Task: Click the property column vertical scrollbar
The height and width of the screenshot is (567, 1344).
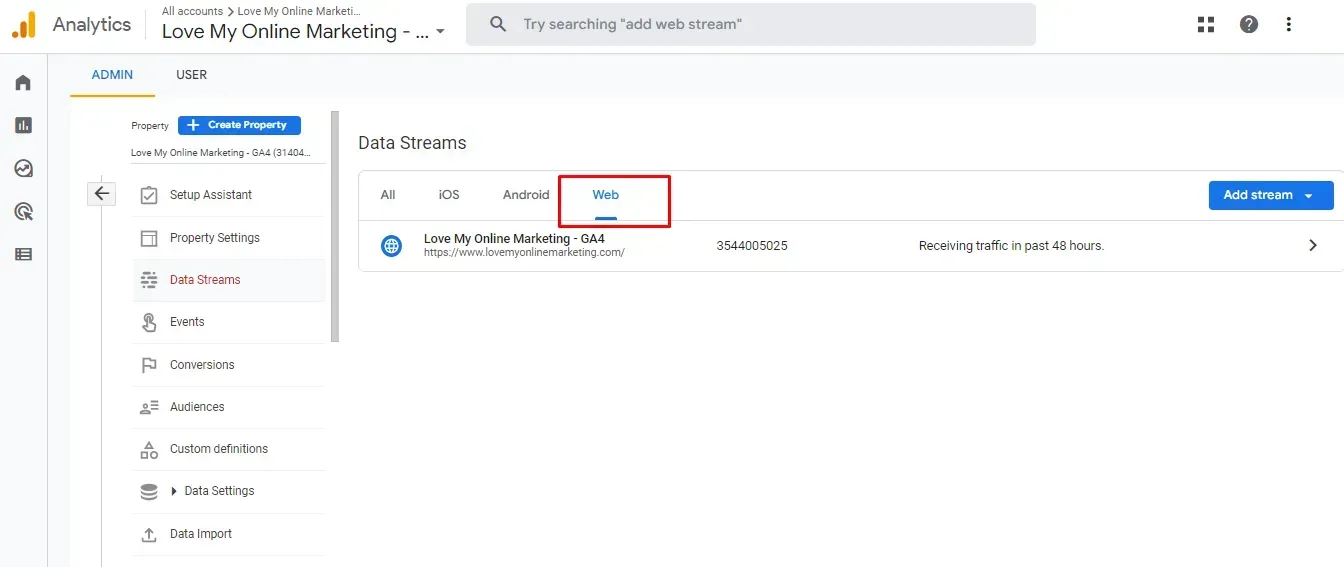Action: (x=335, y=227)
